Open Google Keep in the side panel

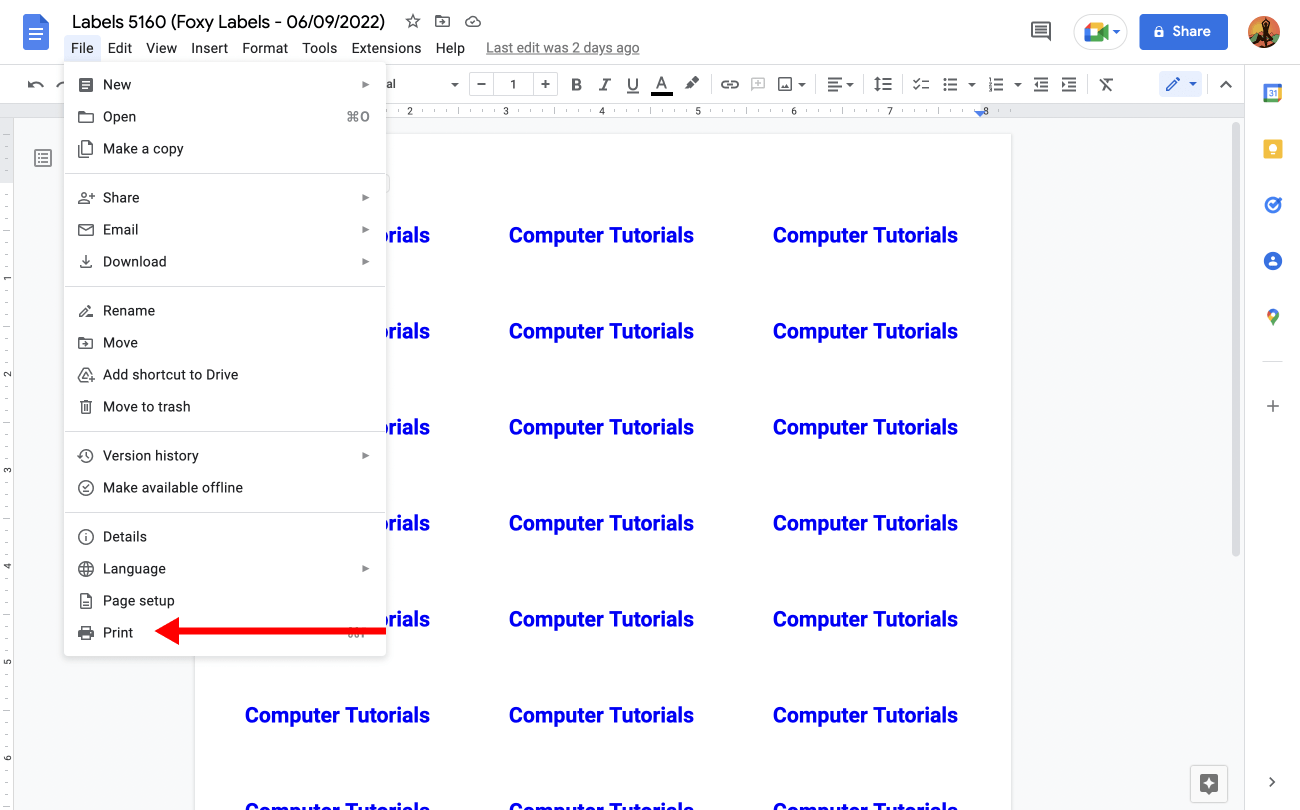click(1272, 148)
